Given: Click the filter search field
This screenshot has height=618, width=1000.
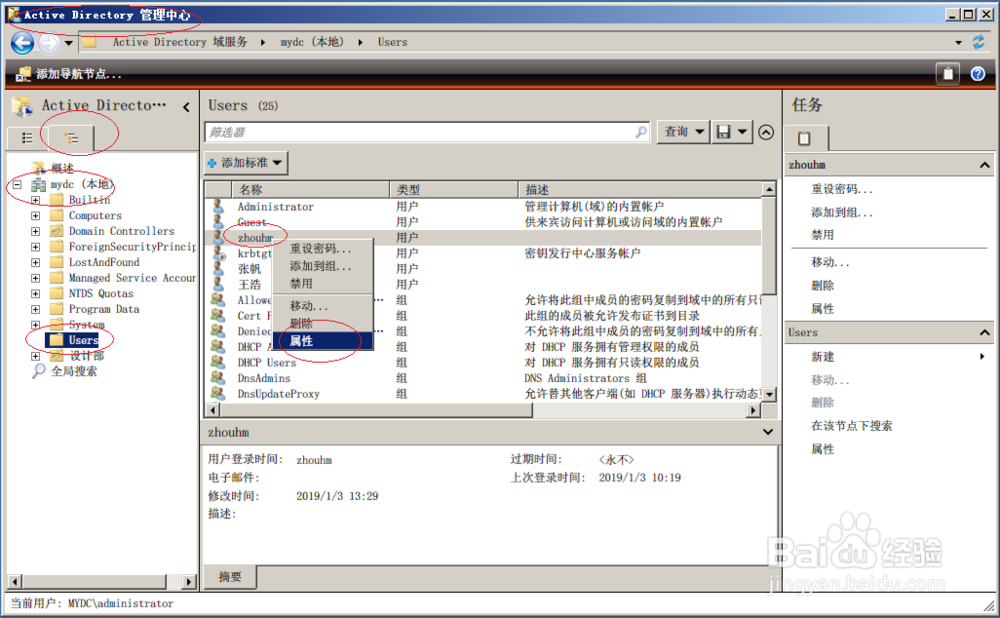Looking at the screenshot, I should point(427,132).
